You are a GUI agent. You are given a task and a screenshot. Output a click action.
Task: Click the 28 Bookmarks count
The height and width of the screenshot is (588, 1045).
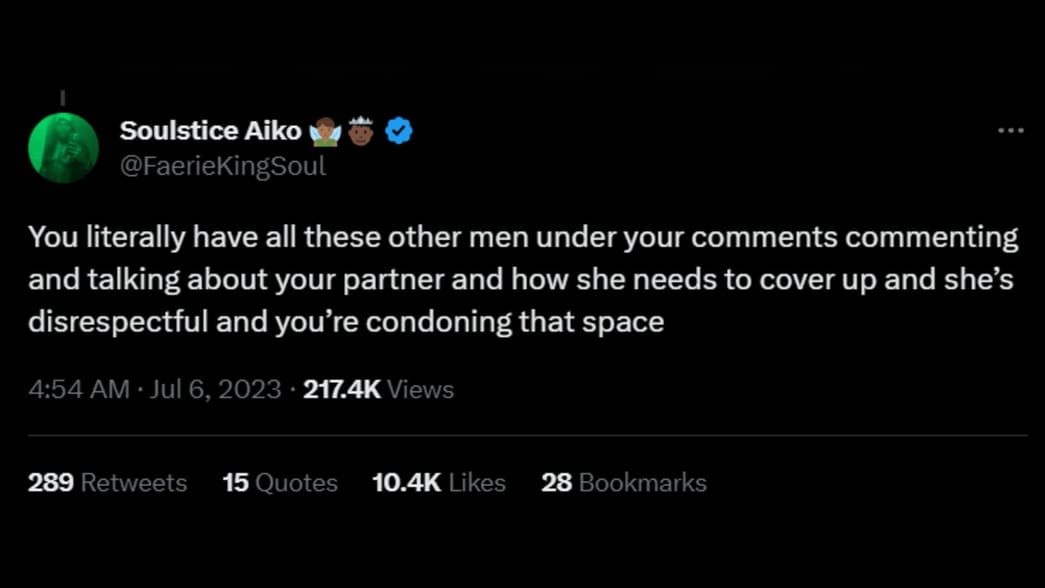(x=624, y=483)
